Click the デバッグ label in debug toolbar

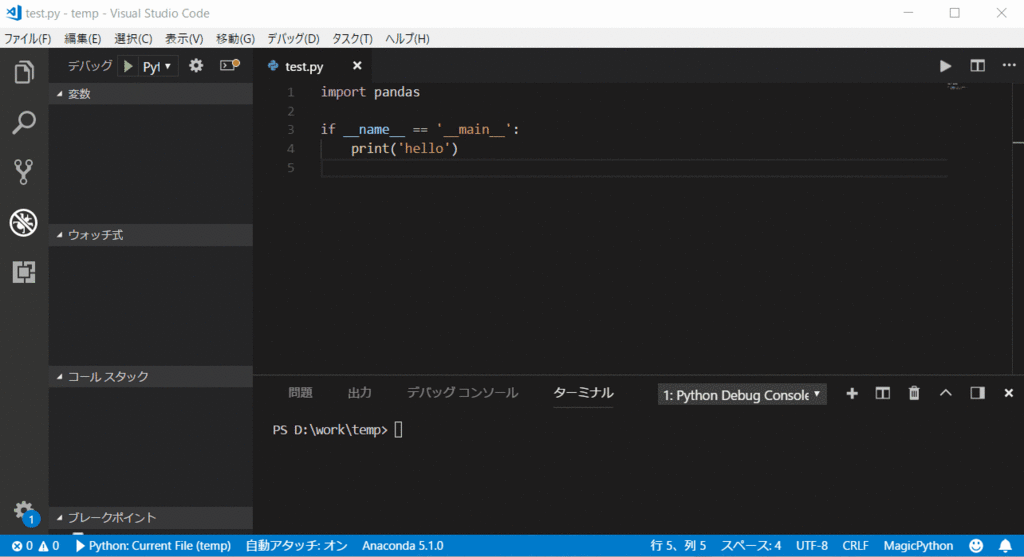pos(89,66)
